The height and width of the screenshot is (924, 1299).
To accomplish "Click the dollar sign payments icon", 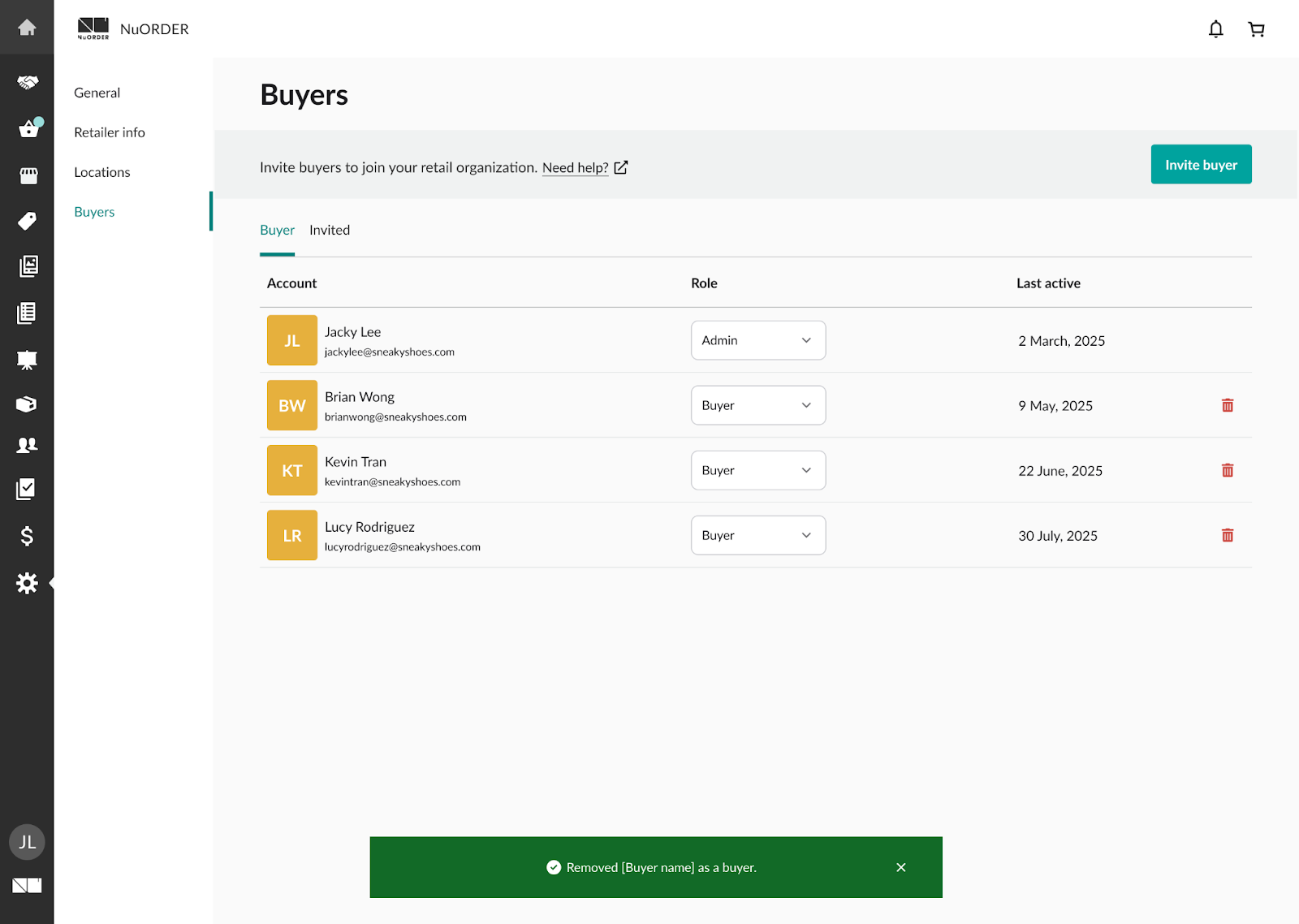I will click(27, 536).
